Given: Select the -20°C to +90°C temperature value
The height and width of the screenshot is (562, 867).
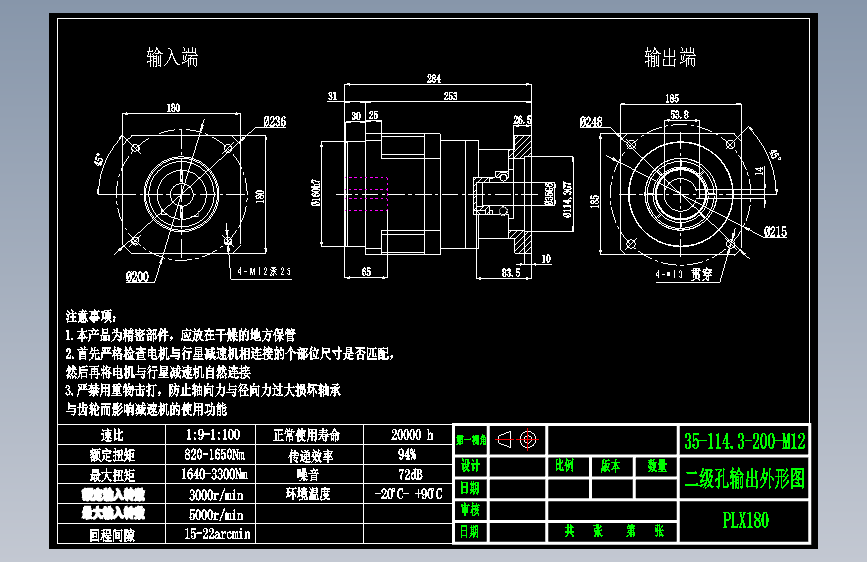Looking at the screenshot, I should [409, 494].
